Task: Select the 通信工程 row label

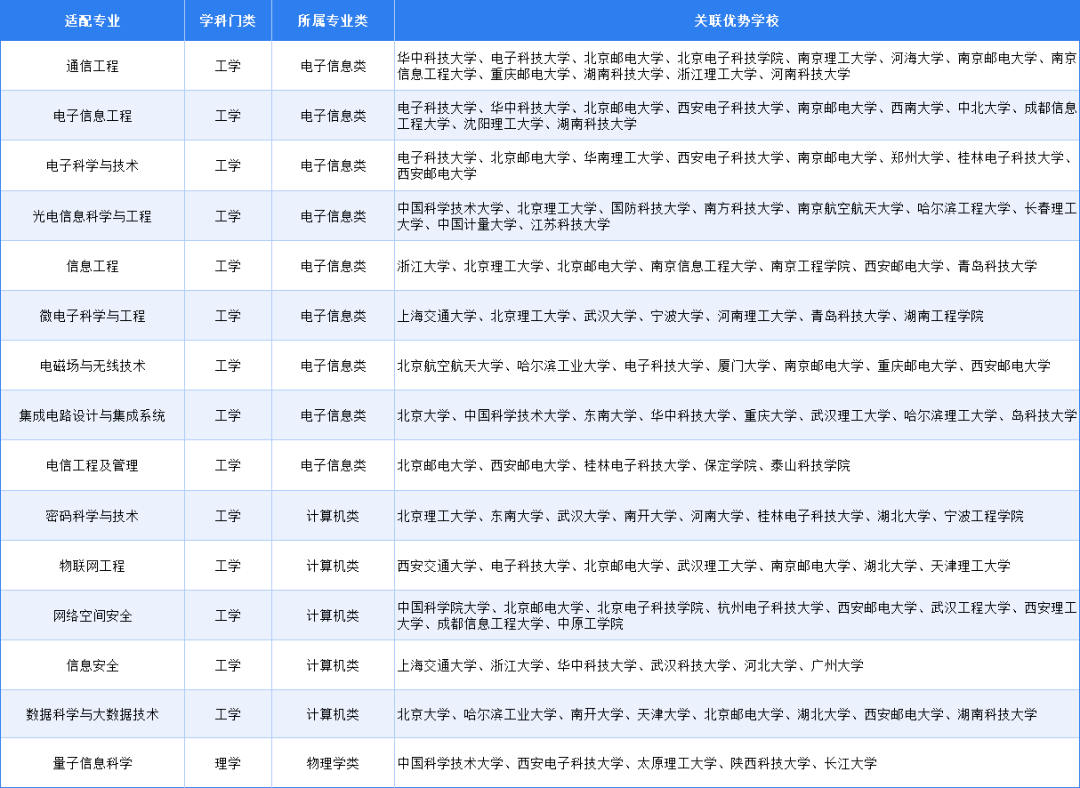Action: coord(93,66)
